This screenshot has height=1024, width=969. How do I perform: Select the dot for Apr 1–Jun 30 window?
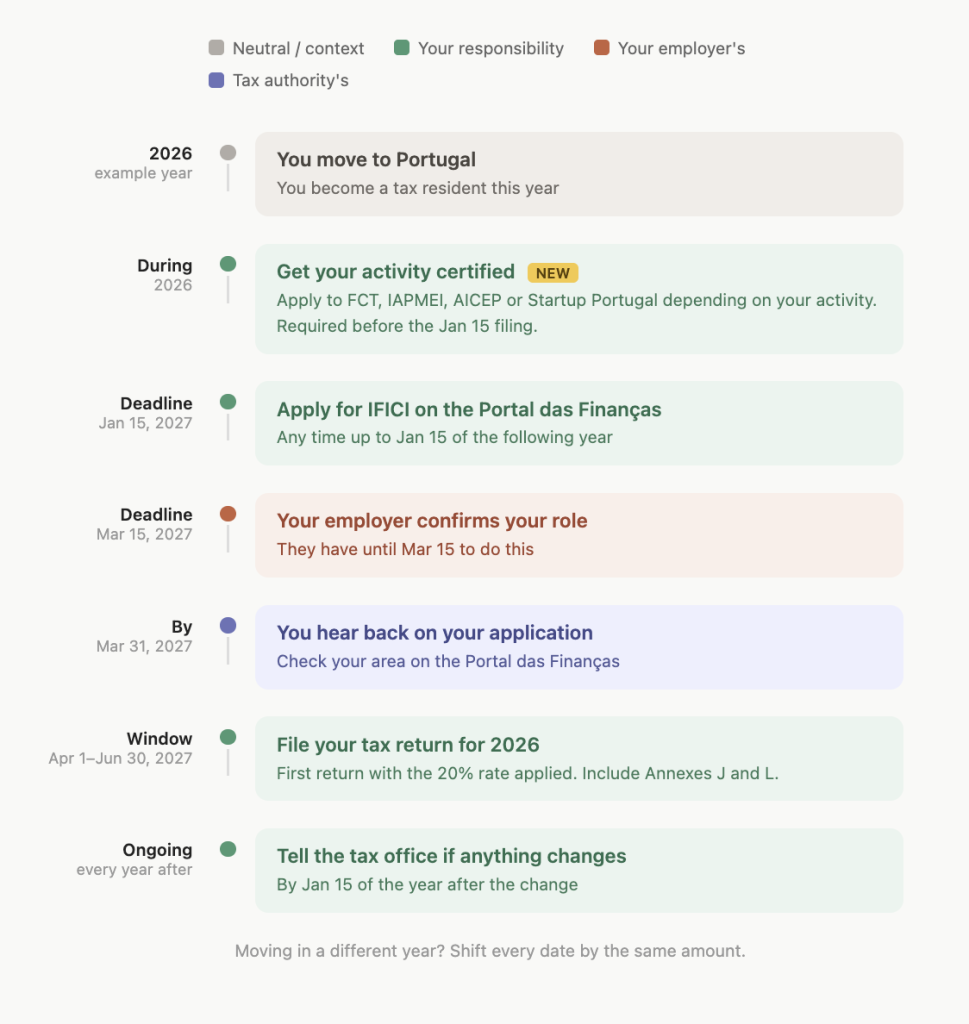point(228,737)
